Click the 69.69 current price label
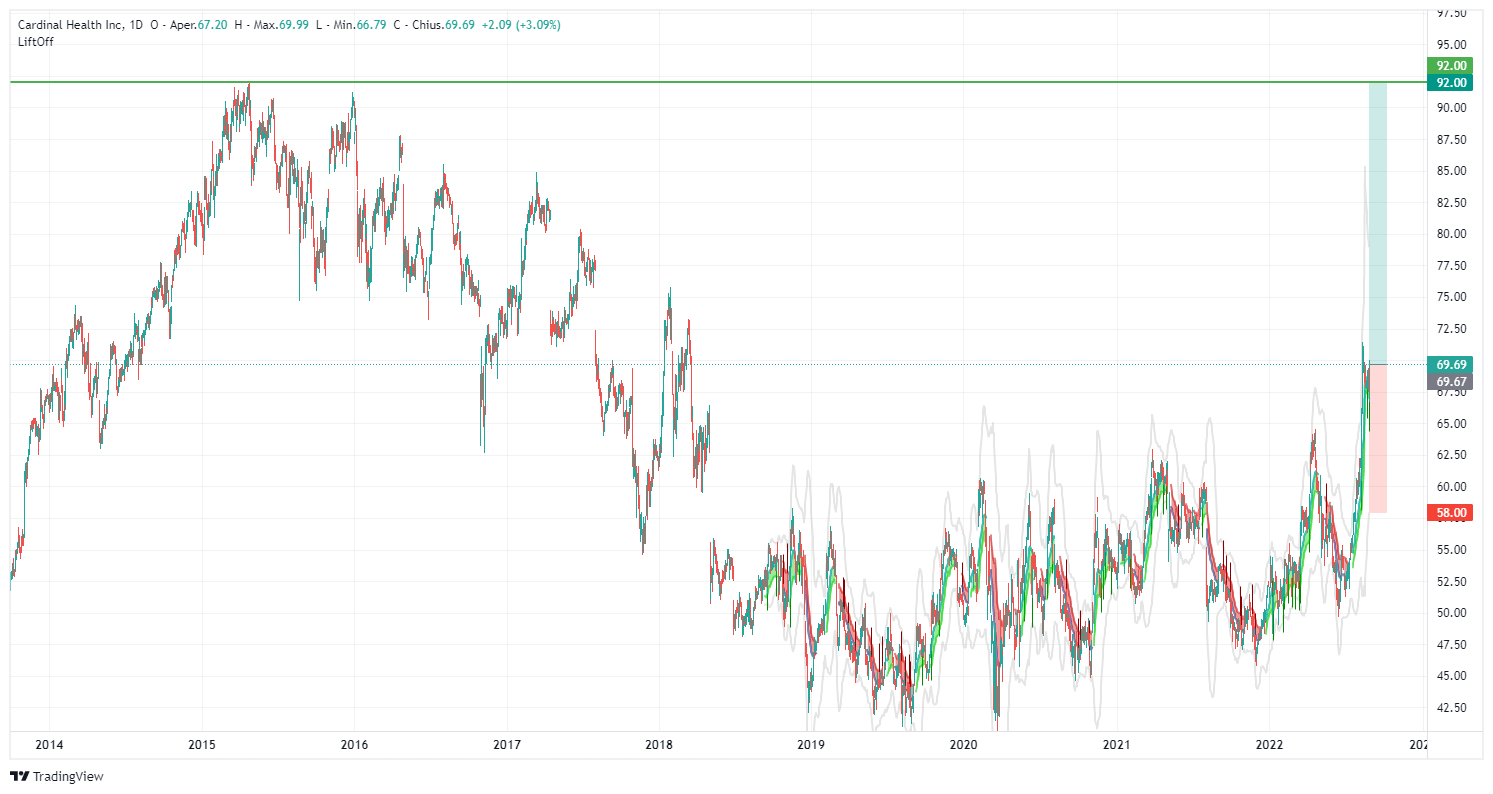This screenshot has height=794, width=1493. tap(1451, 364)
